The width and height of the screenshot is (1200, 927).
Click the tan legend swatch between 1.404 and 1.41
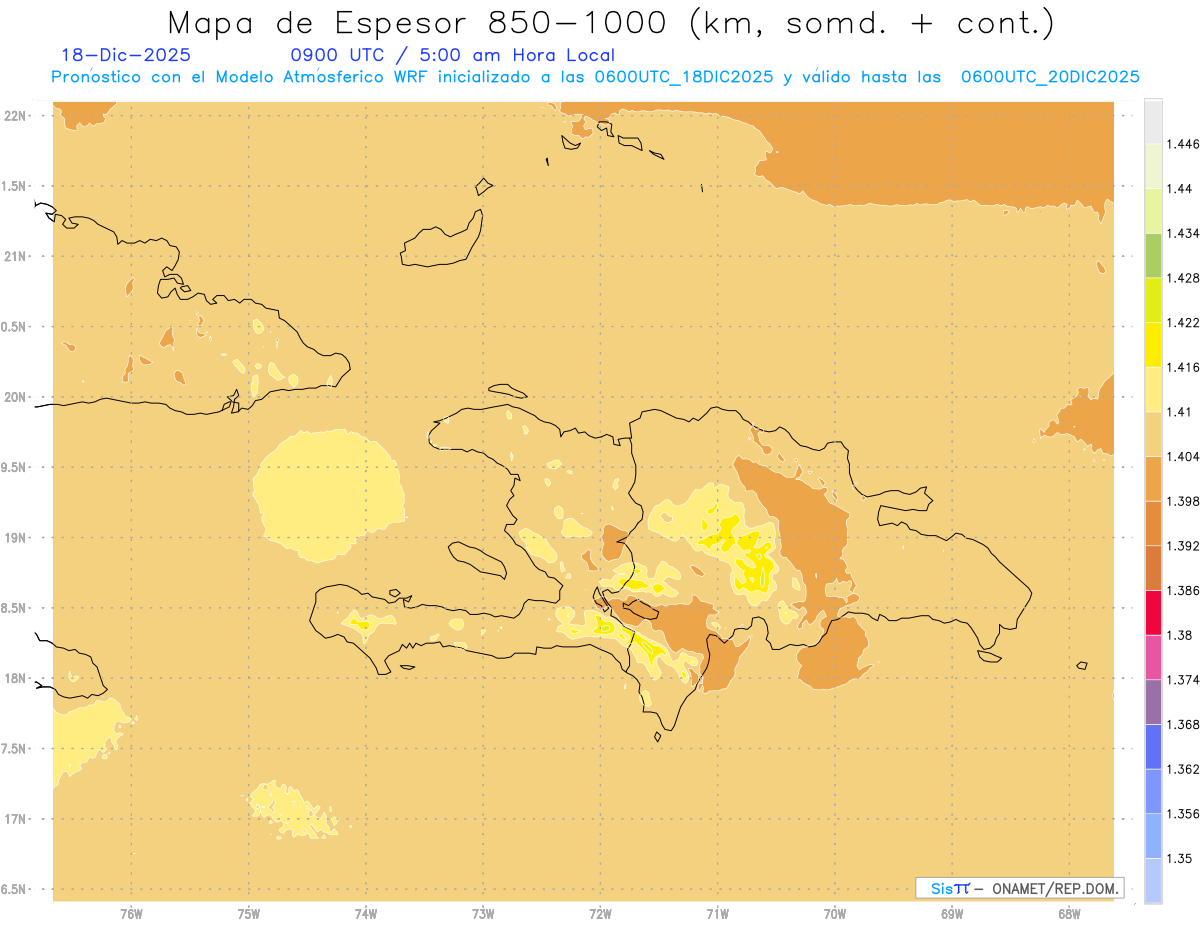point(1153,434)
